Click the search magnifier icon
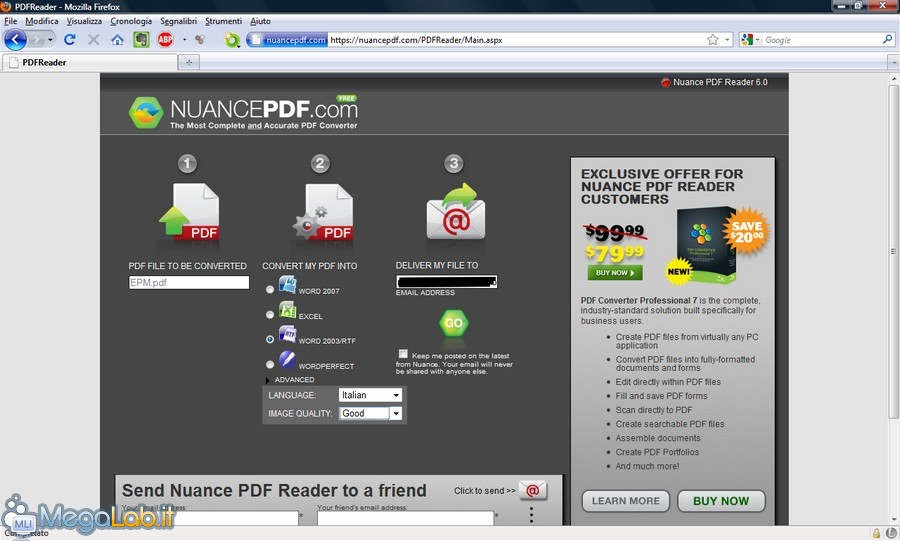The image size is (900, 541). click(887, 40)
